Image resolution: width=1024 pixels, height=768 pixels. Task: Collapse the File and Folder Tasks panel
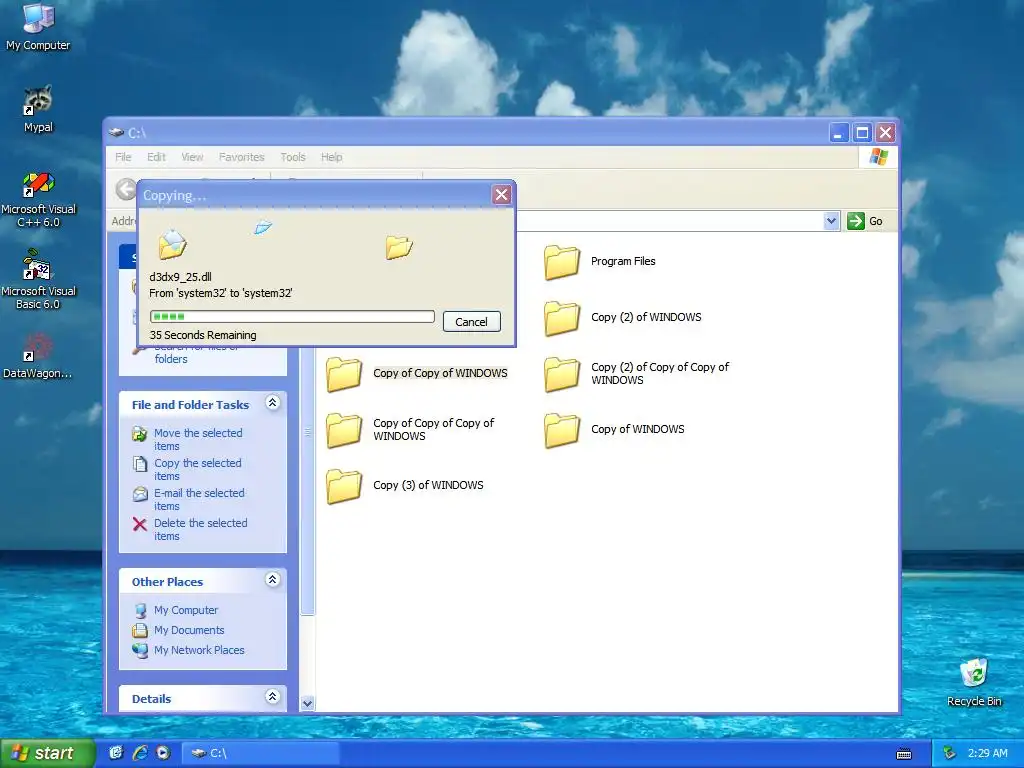tap(272, 403)
